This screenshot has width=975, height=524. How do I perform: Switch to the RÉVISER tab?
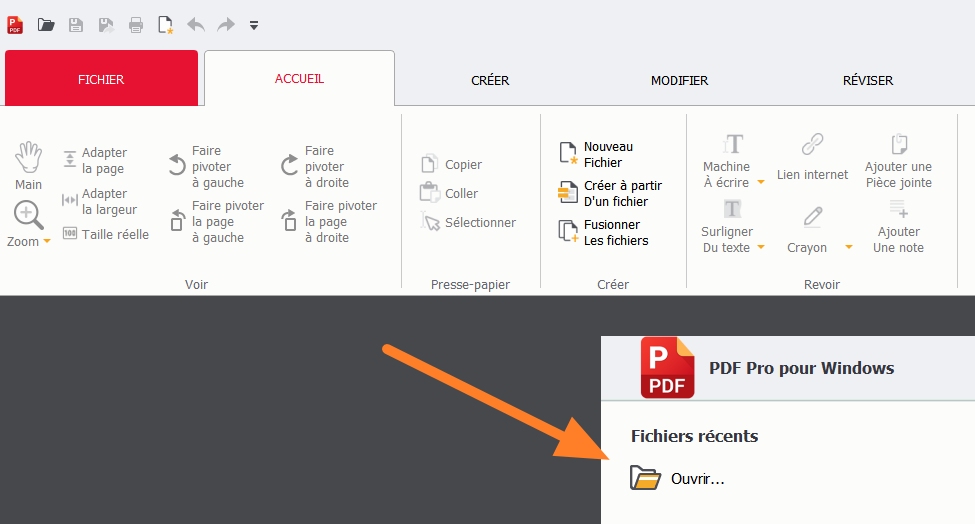pos(867,80)
